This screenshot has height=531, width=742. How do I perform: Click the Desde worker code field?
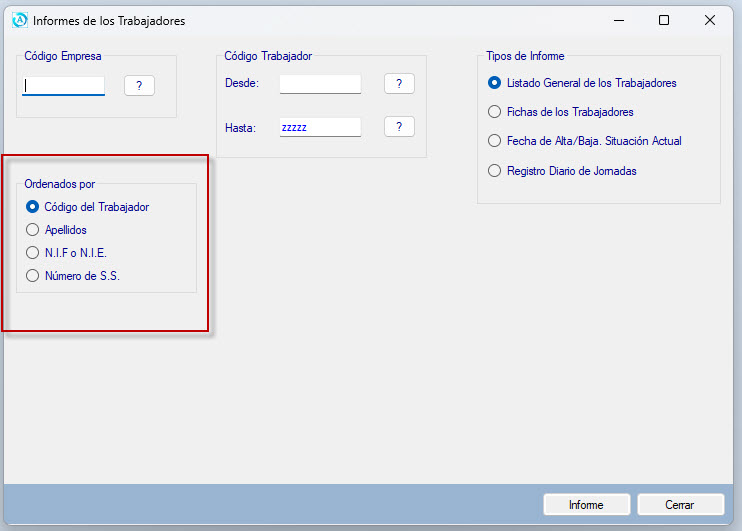click(x=320, y=84)
